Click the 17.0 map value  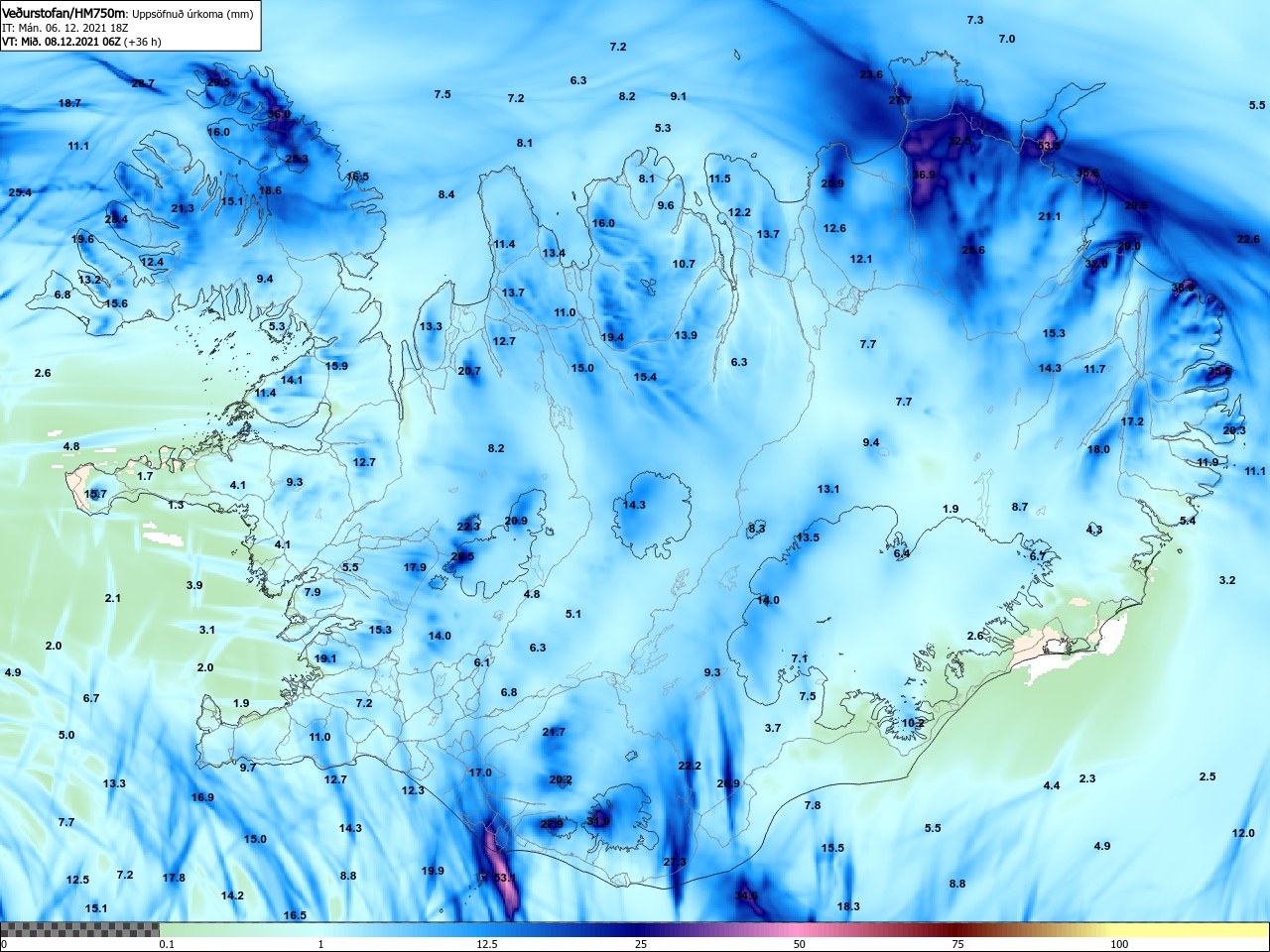pos(480,773)
